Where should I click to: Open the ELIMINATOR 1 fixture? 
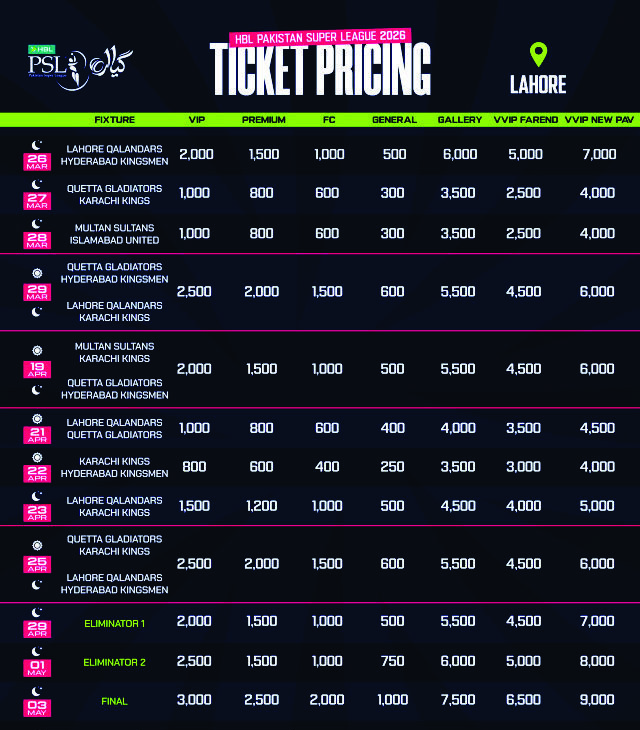[114, 624]
